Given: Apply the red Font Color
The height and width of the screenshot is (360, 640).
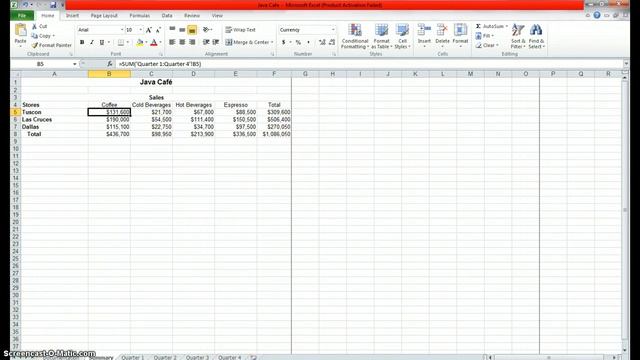Looking at the screenshot, I should (x=154, y=42).
